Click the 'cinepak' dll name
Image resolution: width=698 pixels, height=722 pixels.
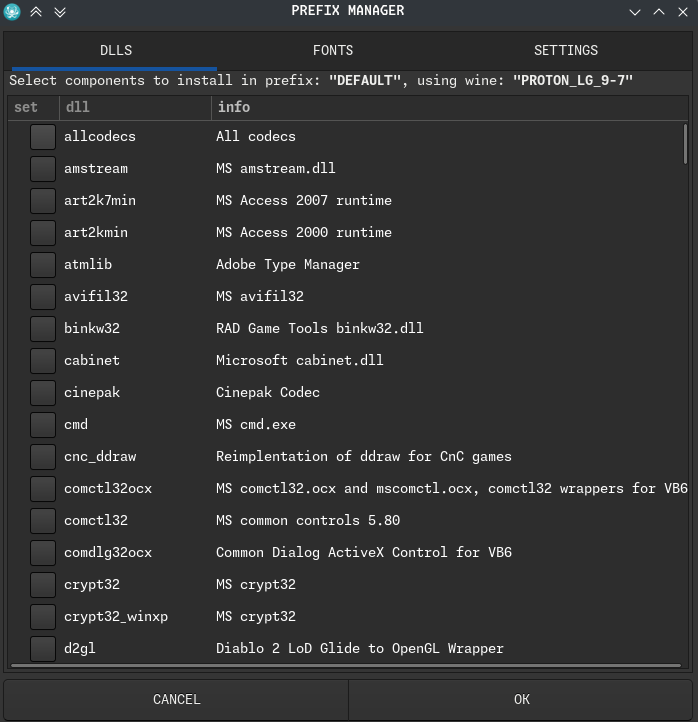pos(92,393)
